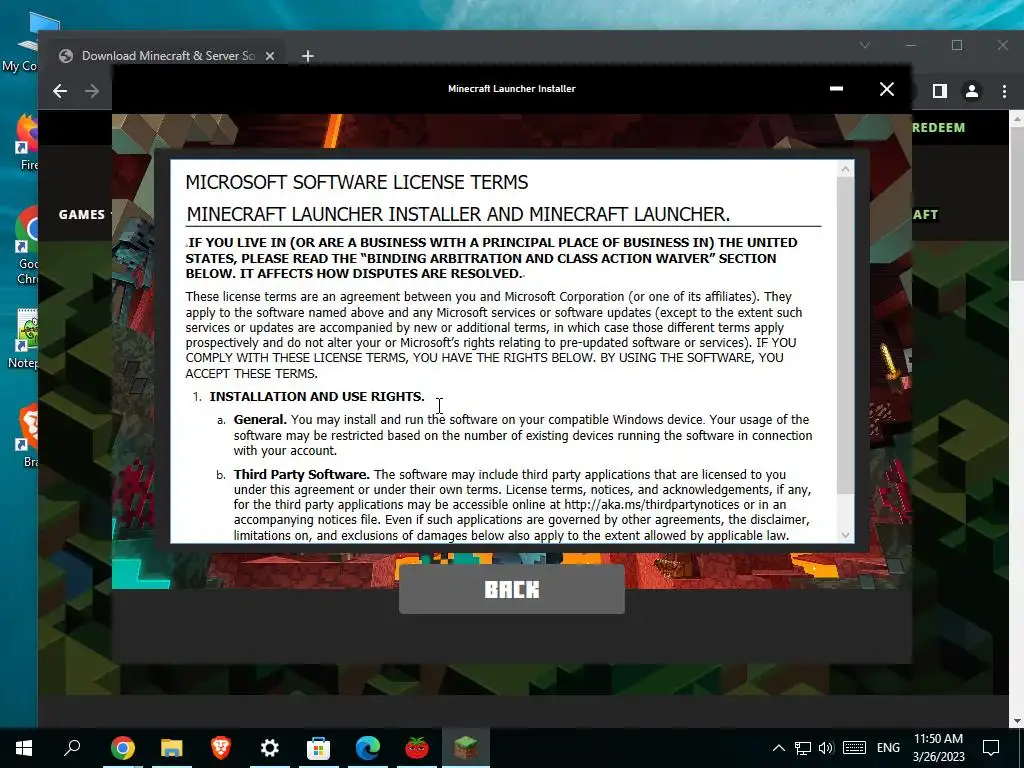Screen dimensions: 1024x768
Task: Open the browser three-dot menu
Action: pos(1004,91)
